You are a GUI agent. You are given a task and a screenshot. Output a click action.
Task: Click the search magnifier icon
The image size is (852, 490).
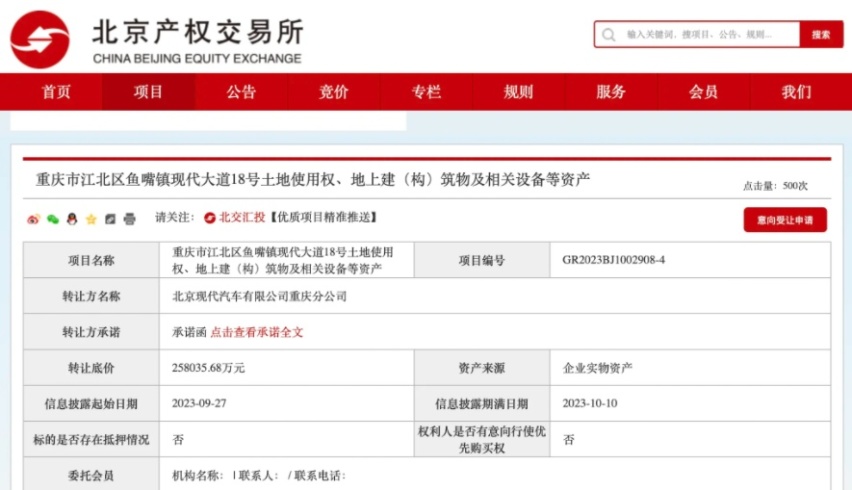pyautogui.click(x=609, y=35)
